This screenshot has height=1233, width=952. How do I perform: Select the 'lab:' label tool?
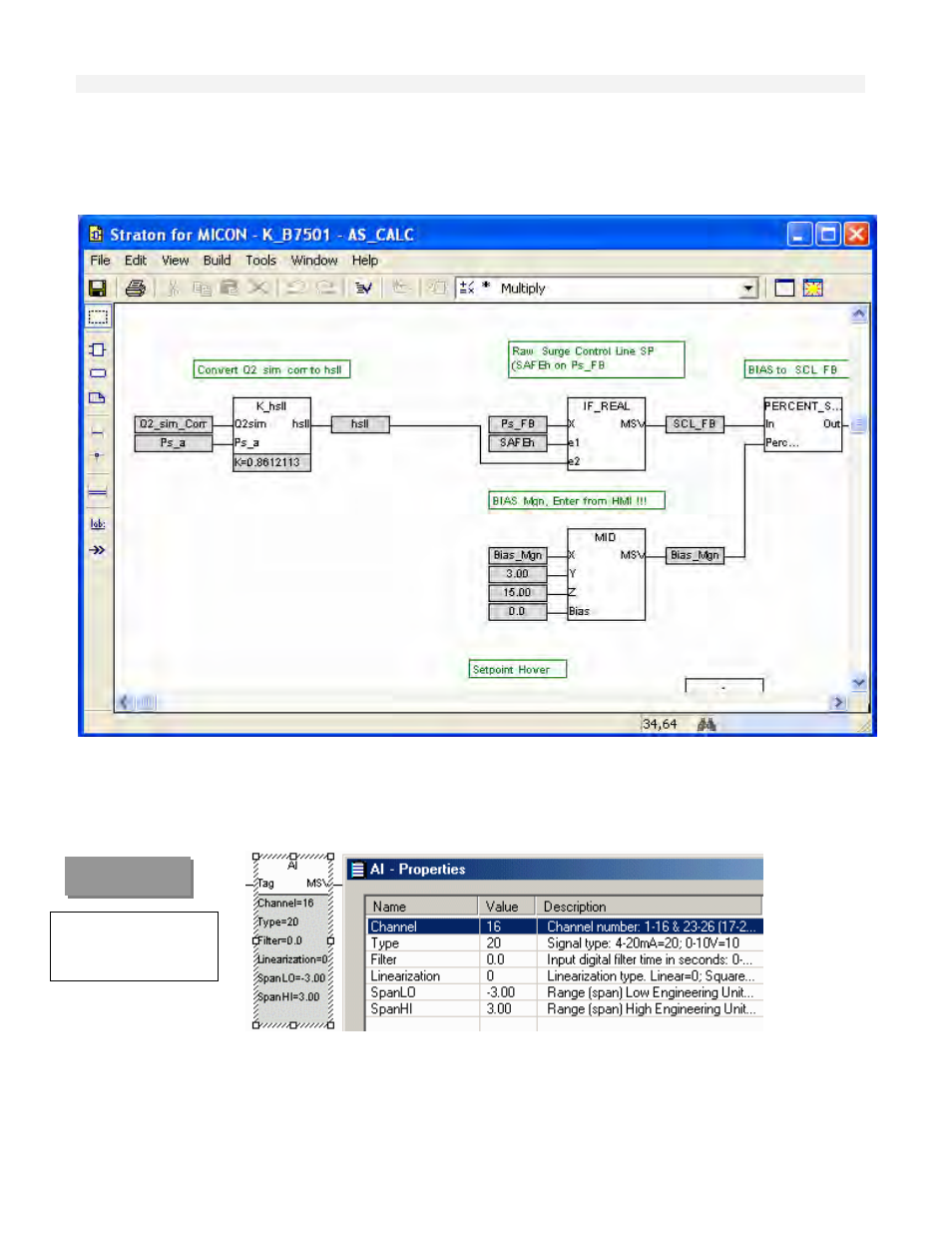98,524
